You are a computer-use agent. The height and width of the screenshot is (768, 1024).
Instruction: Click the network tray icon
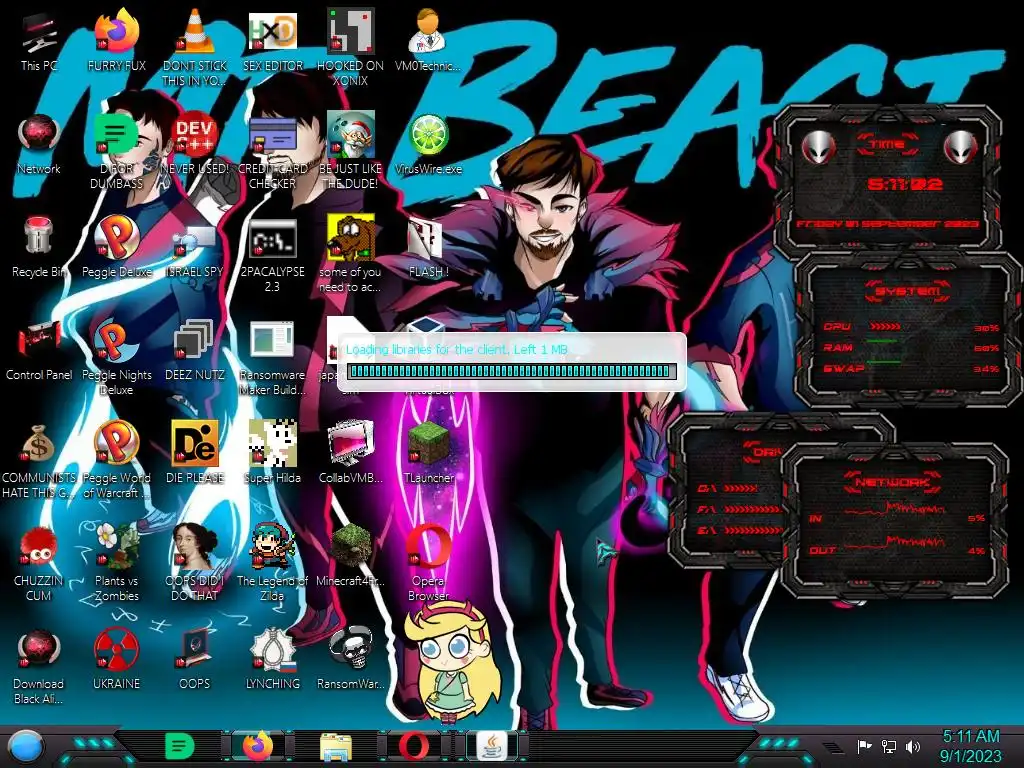click(889, 746)
